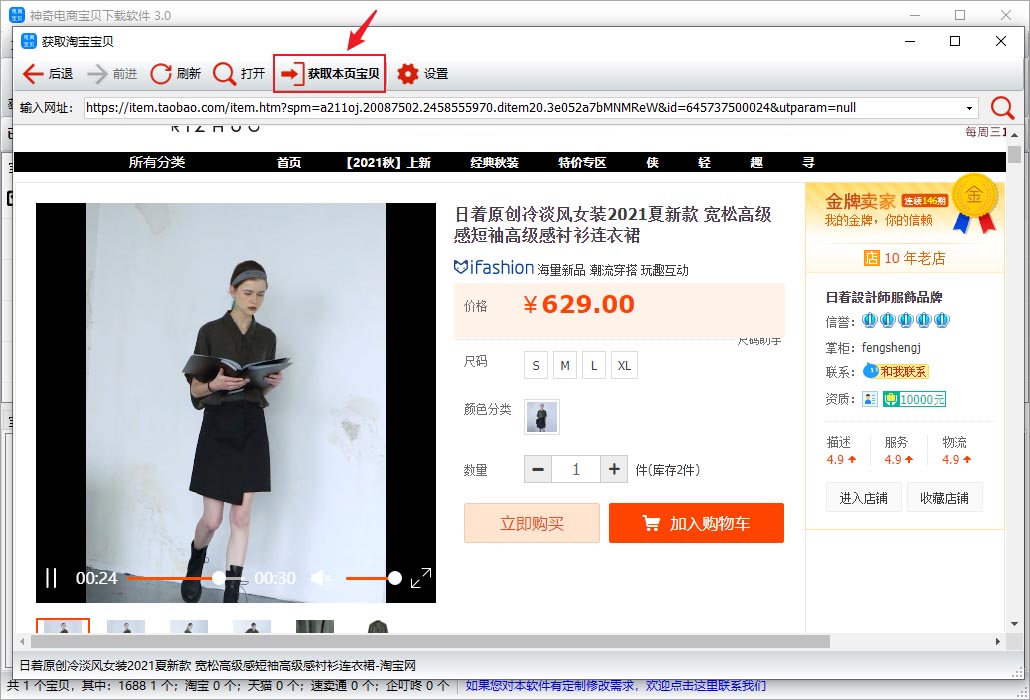Click 加入购物车 add to cart
1030x700 pixels.
click(x=696, y=523)
